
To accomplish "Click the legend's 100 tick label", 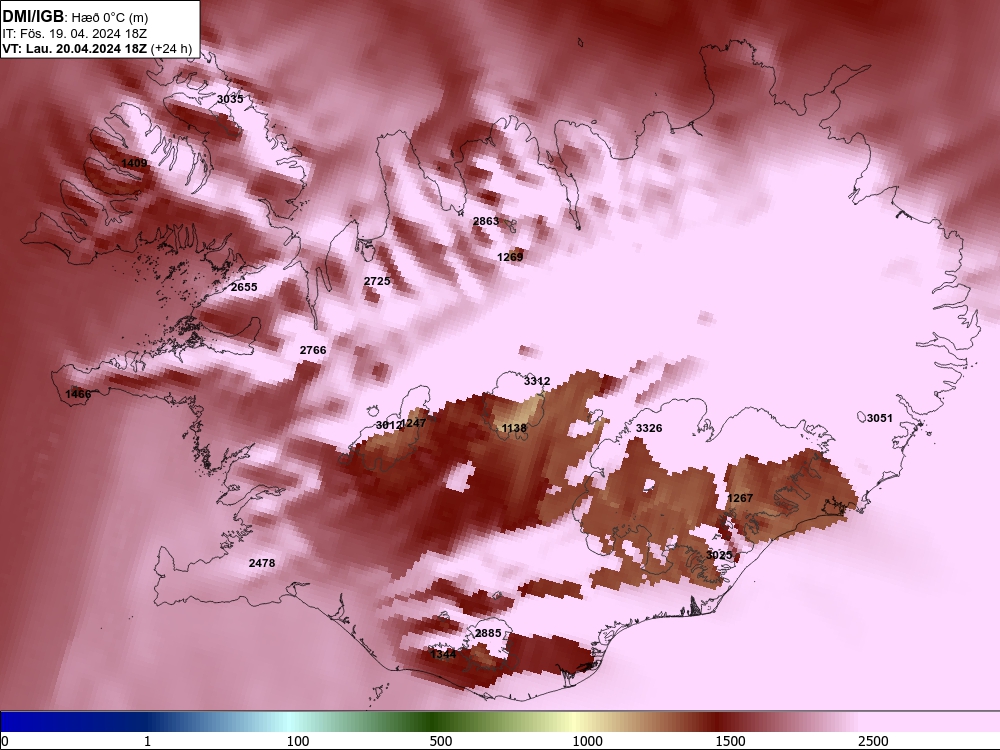I will tap(298, 741).
